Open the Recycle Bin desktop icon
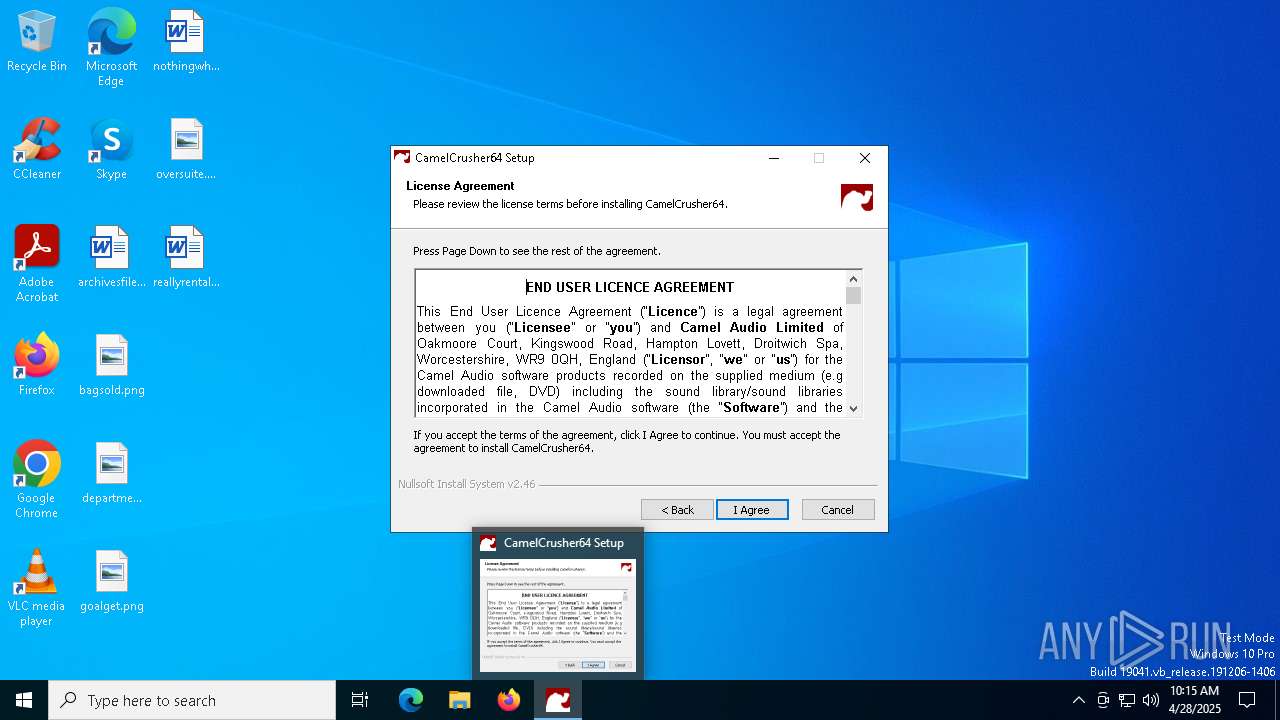Viewport: 1280px width, 720px height. (x=37, y=42)
